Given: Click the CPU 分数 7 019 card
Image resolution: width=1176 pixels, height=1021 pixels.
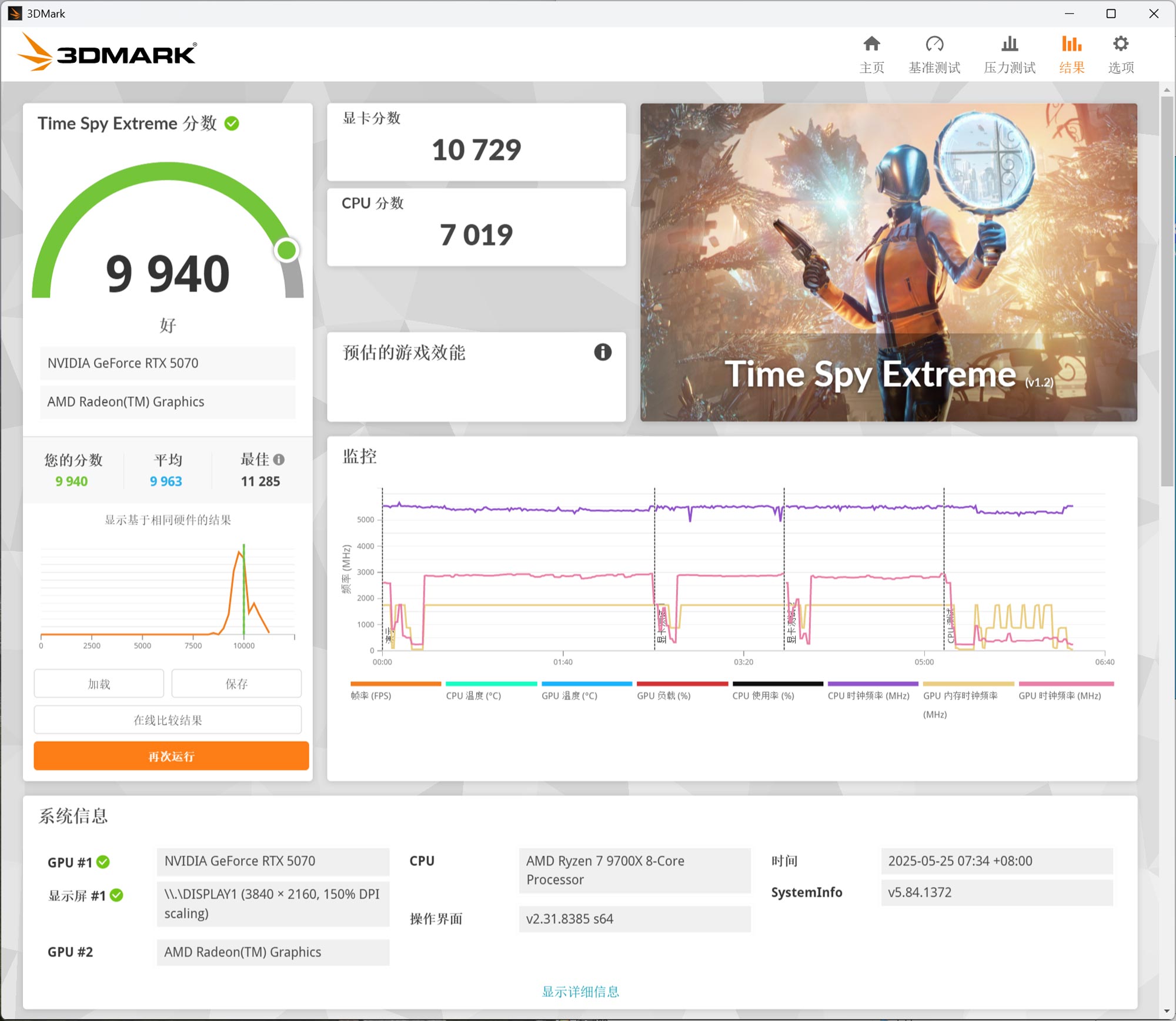Looking at the screenshot, I should pos(476,227).
